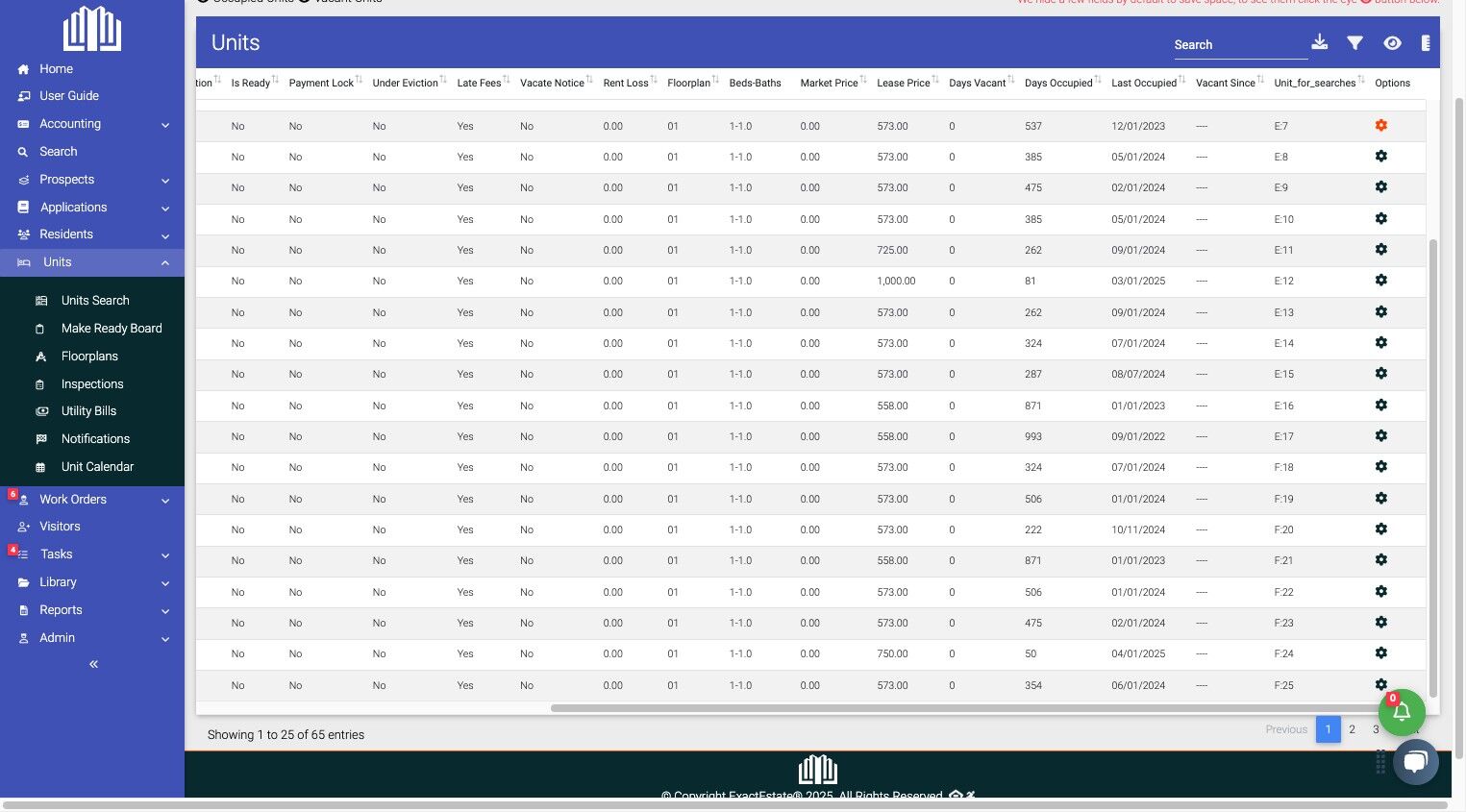Expand the Residents menu
Image resolution: width=1466 pixels, height=812 pixels.
(x=92, y=234)
